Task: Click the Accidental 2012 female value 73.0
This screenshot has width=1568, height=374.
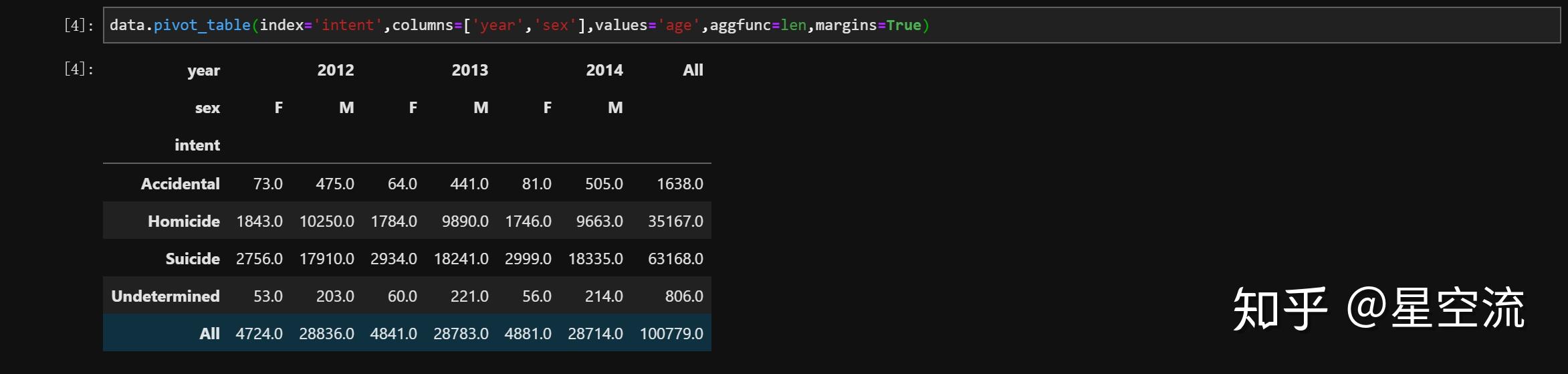Action: 267,184
